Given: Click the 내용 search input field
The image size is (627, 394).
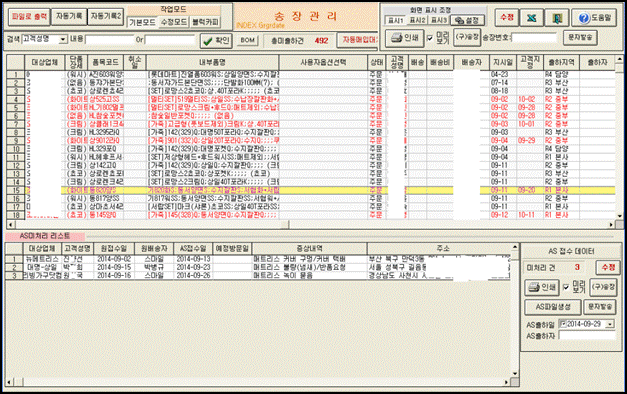Looking at the screenshot, I should (x=109, y=40).
